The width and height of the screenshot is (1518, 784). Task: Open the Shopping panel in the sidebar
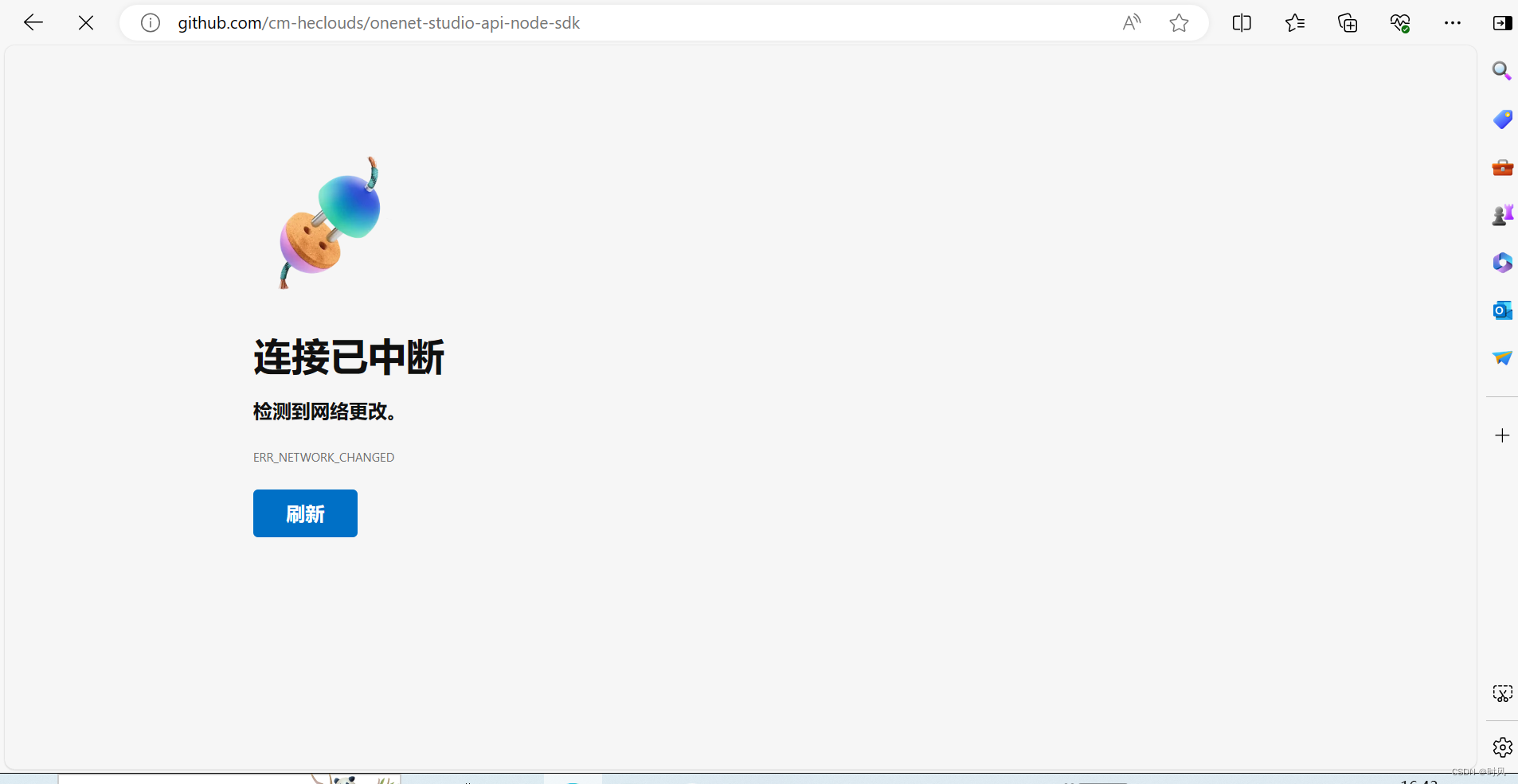[x=1502, y=119]
